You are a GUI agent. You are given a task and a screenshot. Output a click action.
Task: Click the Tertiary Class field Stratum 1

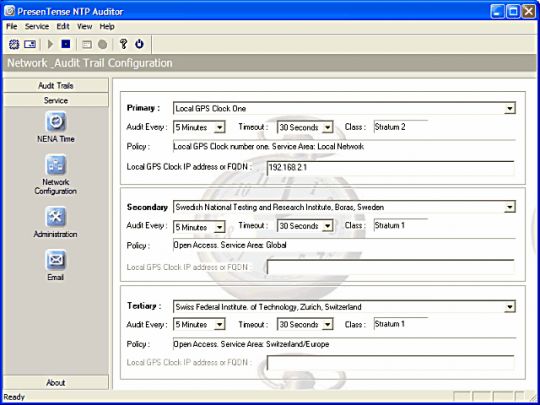point(401,324)
